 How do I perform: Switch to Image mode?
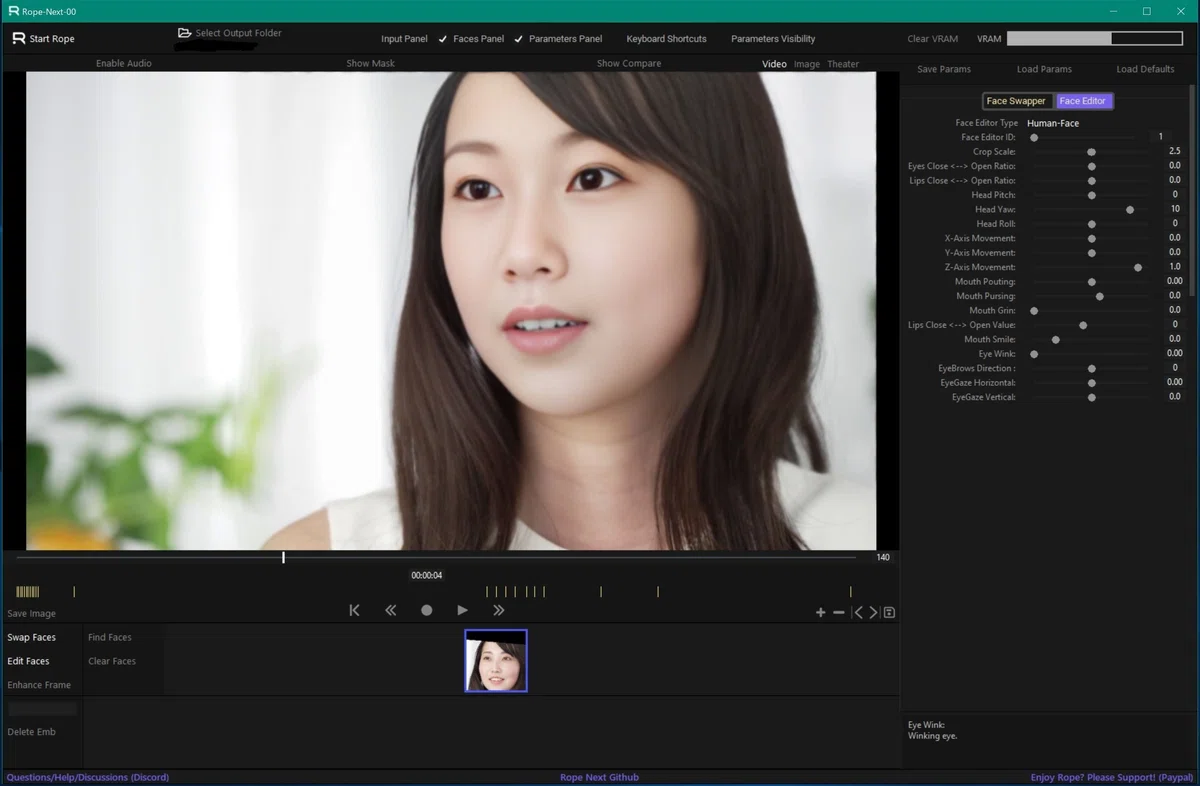click(x=807, y=64)
